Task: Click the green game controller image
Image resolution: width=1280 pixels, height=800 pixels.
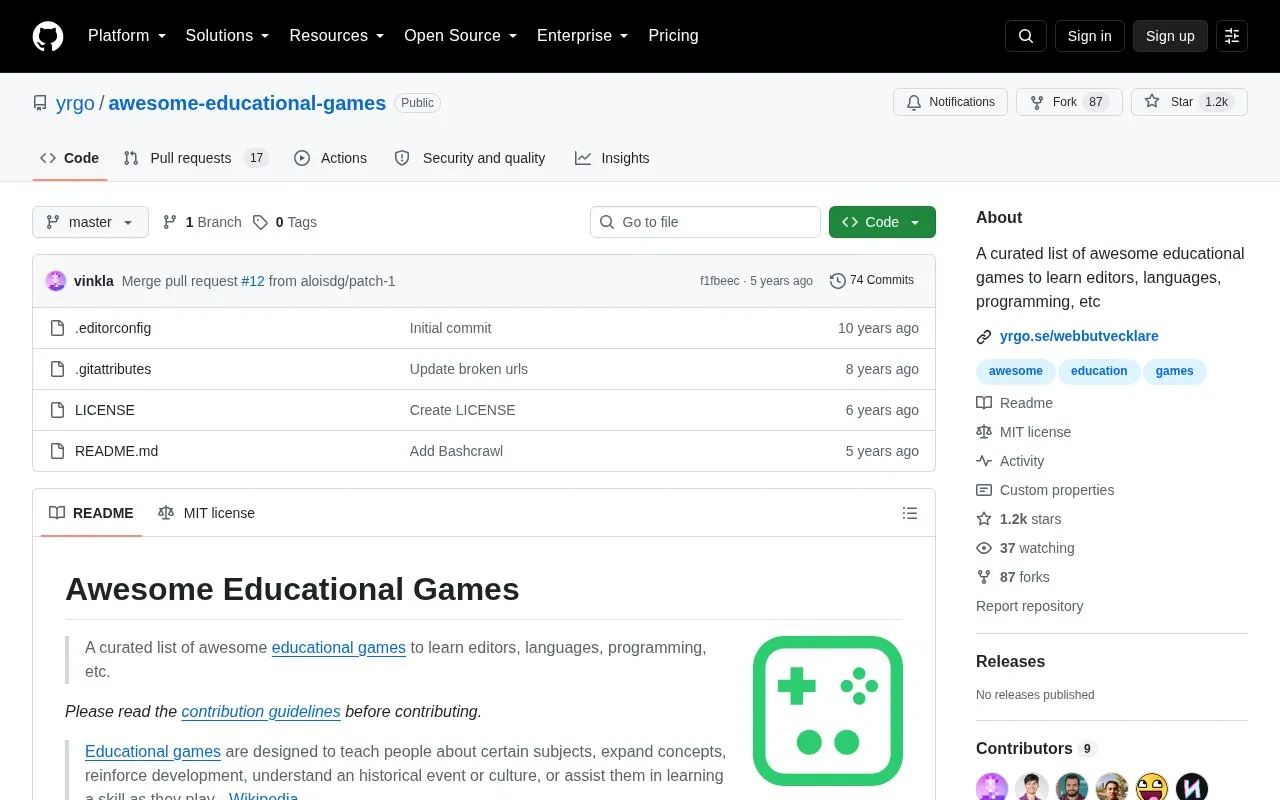Action: [x=828, y=711]
